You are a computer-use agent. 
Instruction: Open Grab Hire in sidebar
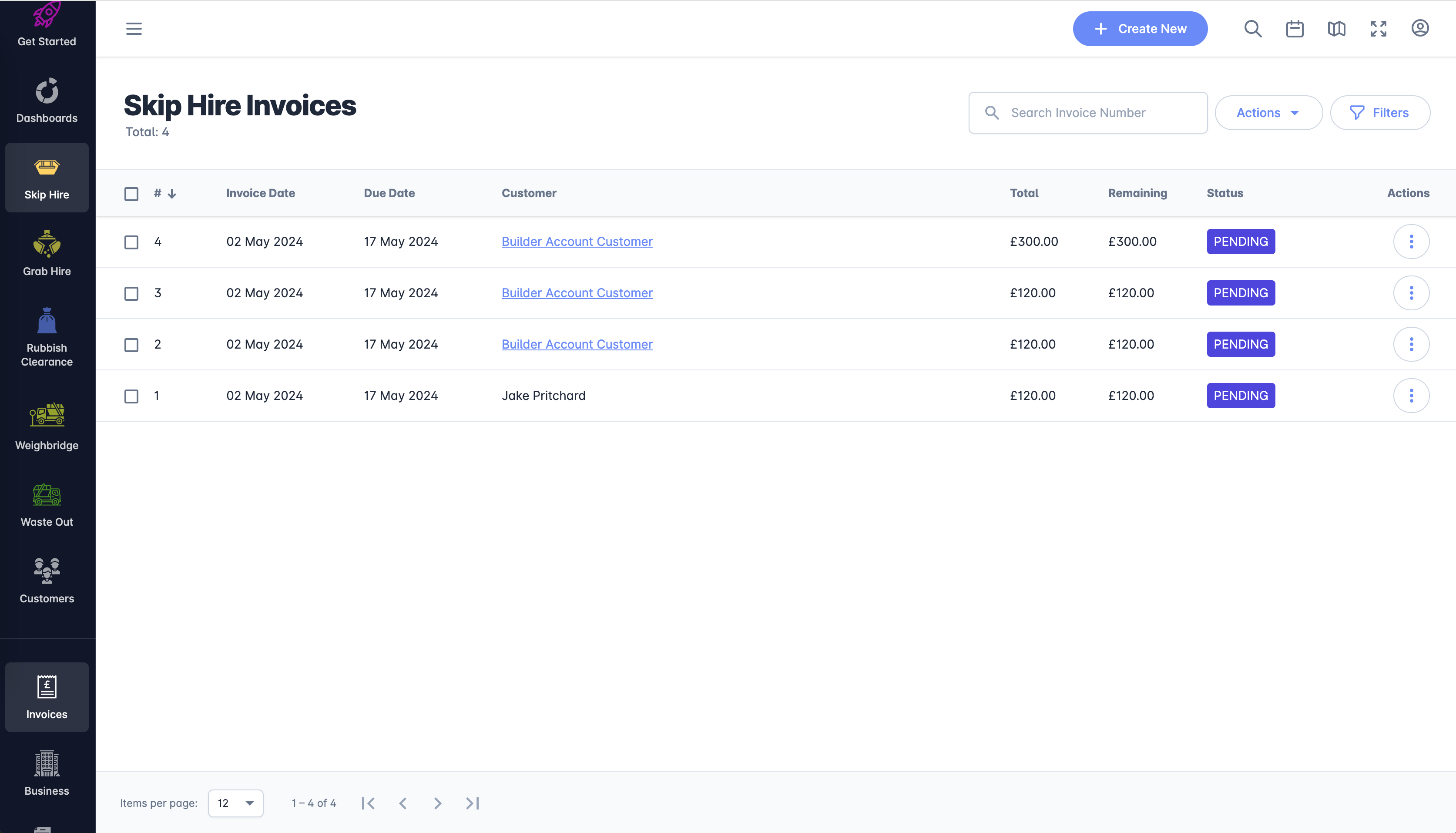47,253
